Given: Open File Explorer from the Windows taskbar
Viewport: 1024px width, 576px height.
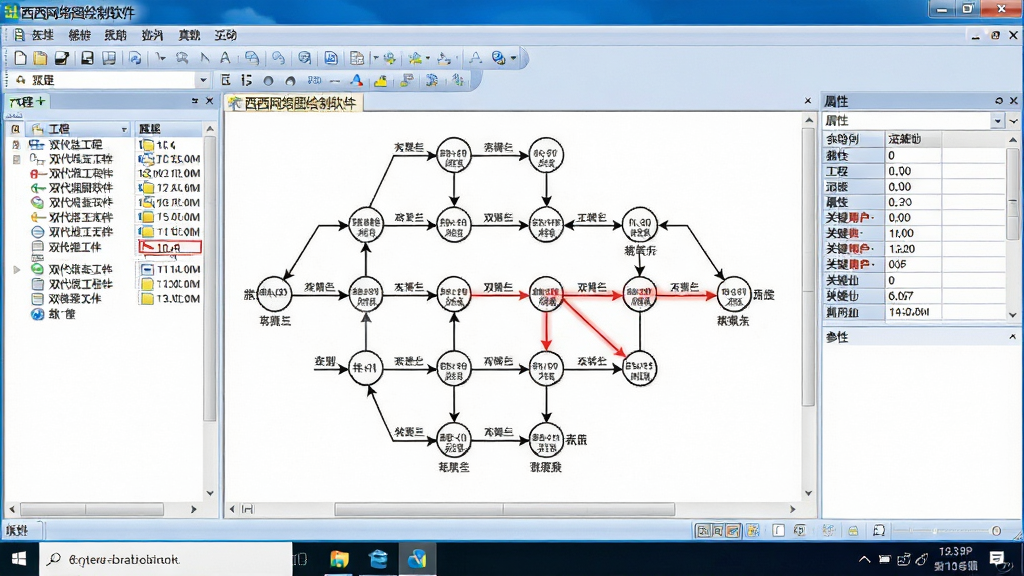Looking at the screenshot, I should tap(339, 559).
